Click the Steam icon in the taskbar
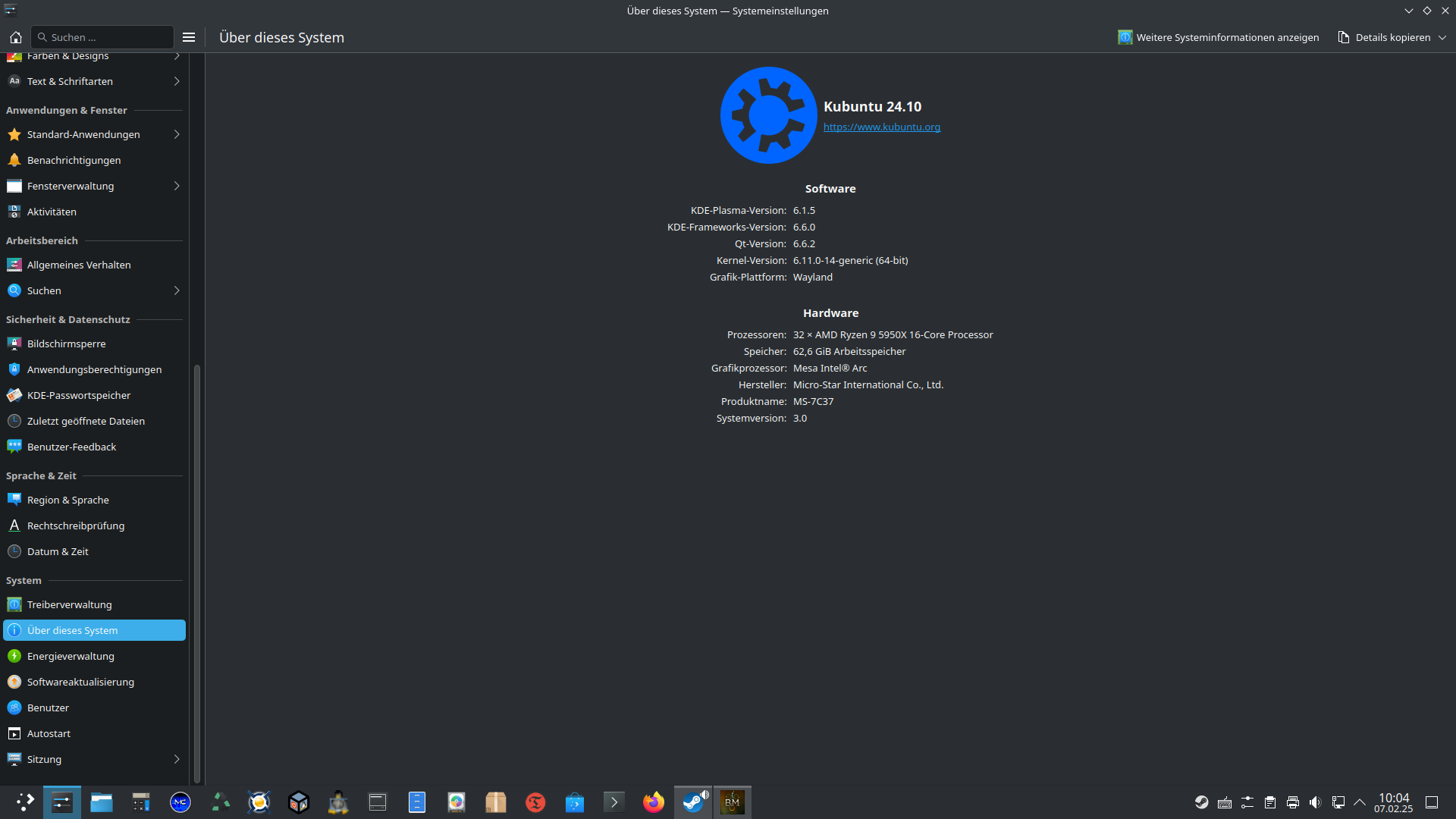Viewport: 1456px width, 819px height. click(x=693, y=802)
